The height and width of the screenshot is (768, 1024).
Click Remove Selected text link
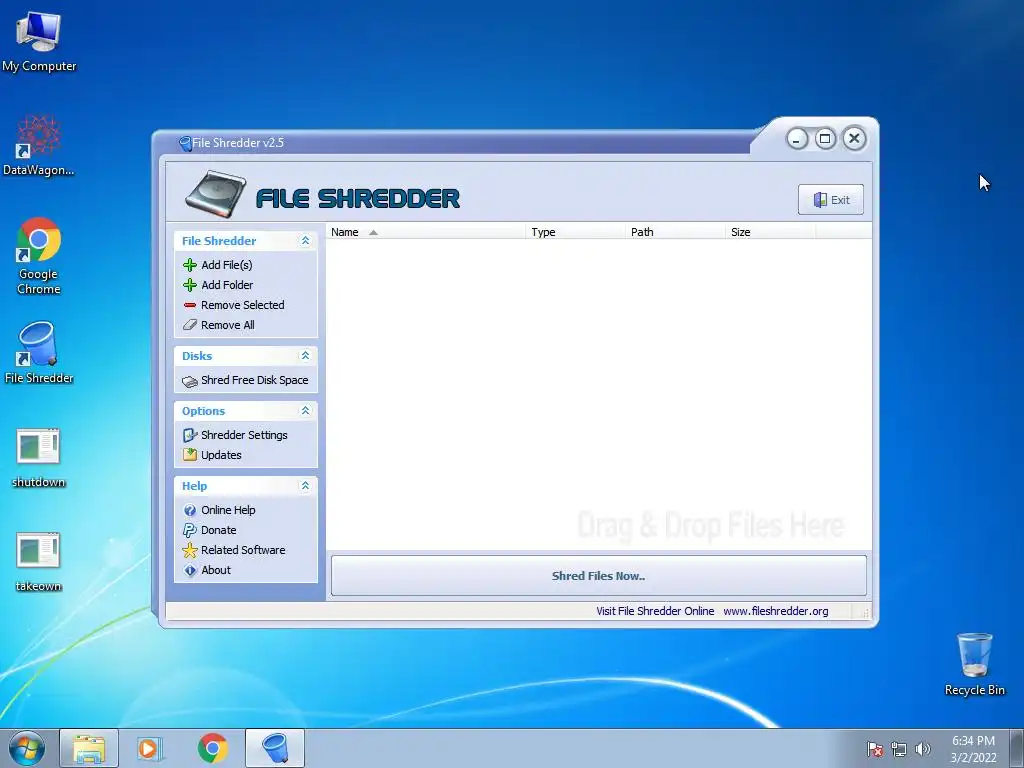(242, 305)
